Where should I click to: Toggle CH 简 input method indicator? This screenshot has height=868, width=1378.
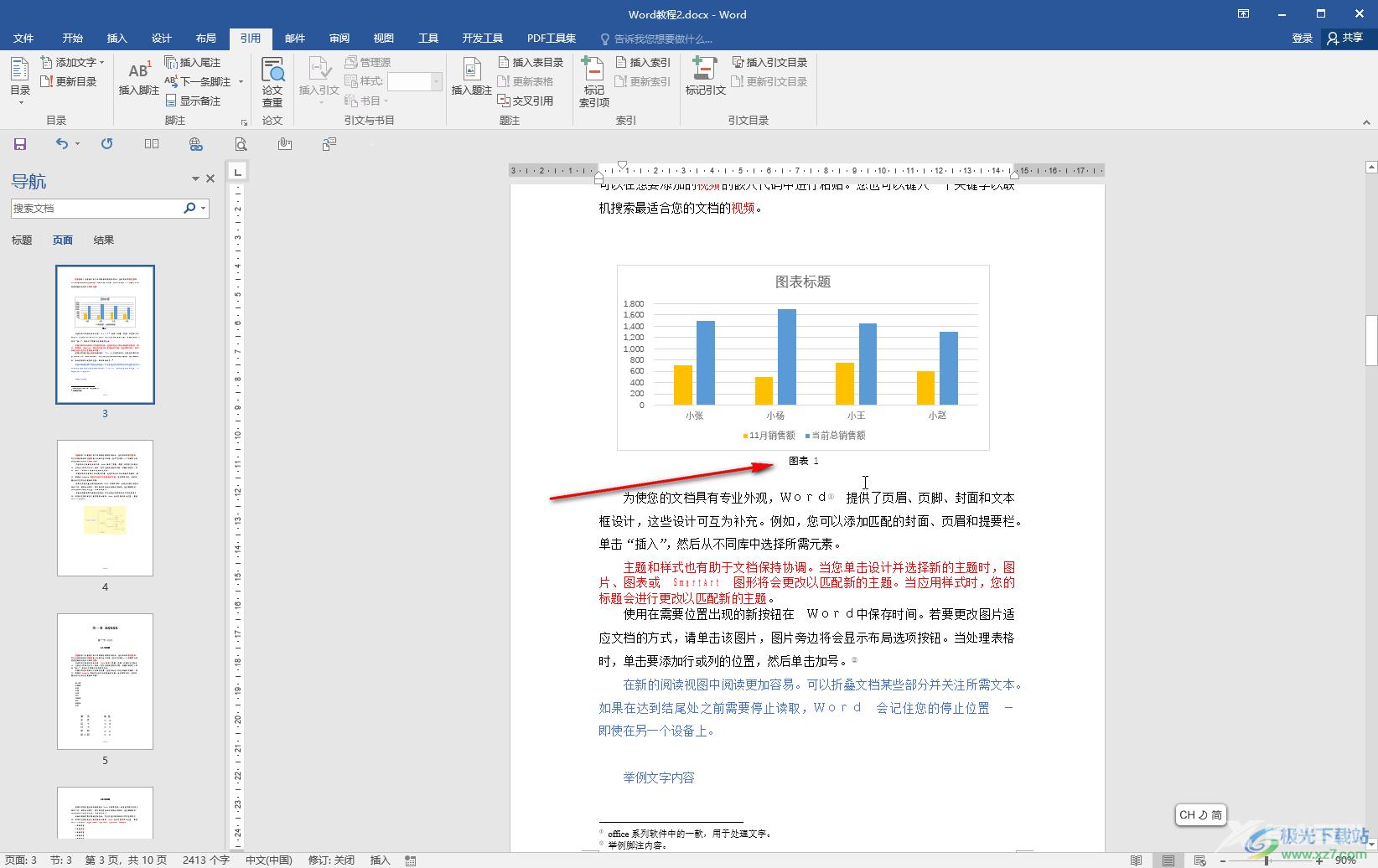click(x=1200, y=814)
